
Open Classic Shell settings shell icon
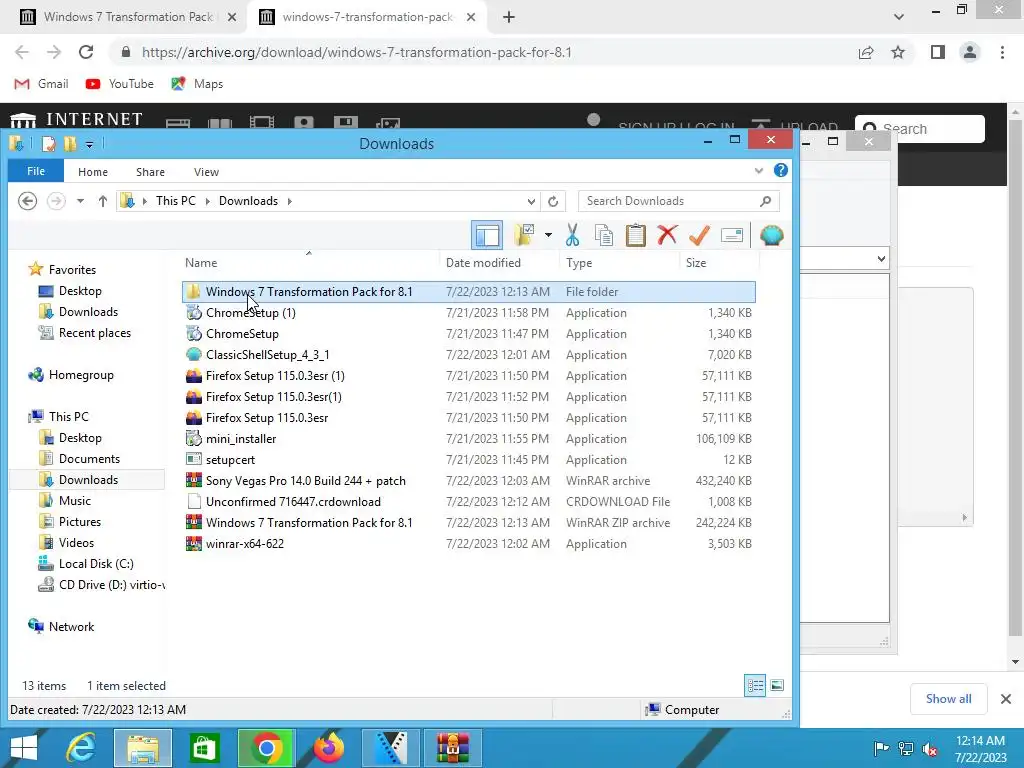tap(771, 235)
